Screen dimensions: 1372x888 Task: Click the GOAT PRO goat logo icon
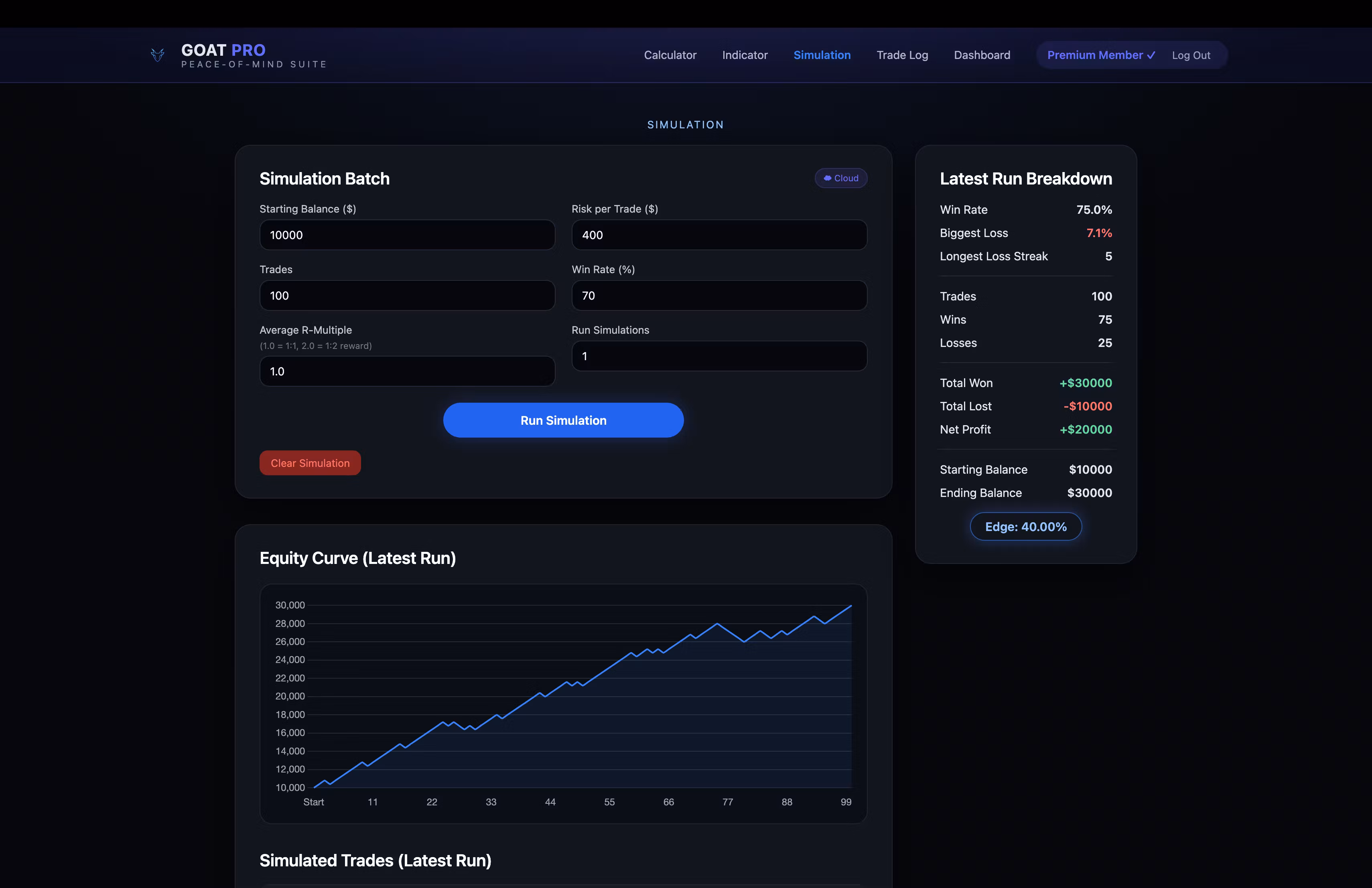coord(157,55)
